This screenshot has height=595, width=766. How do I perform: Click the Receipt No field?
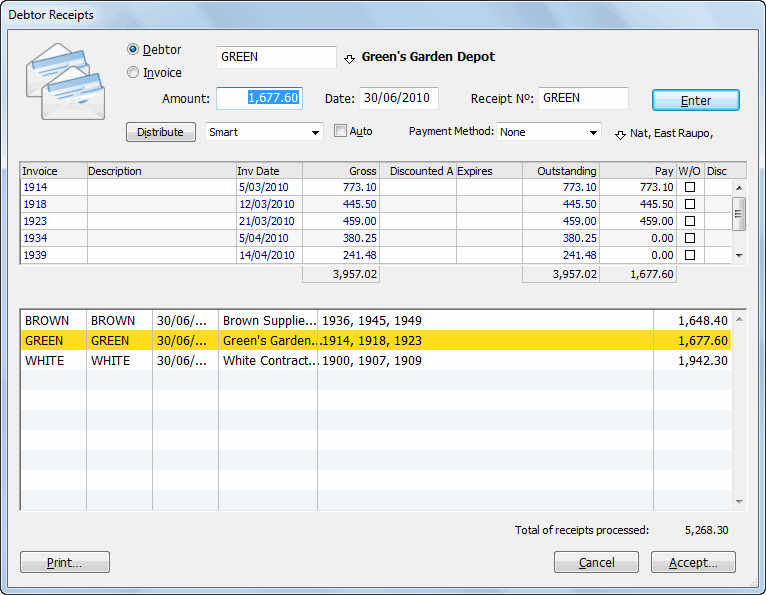[583, 98]
